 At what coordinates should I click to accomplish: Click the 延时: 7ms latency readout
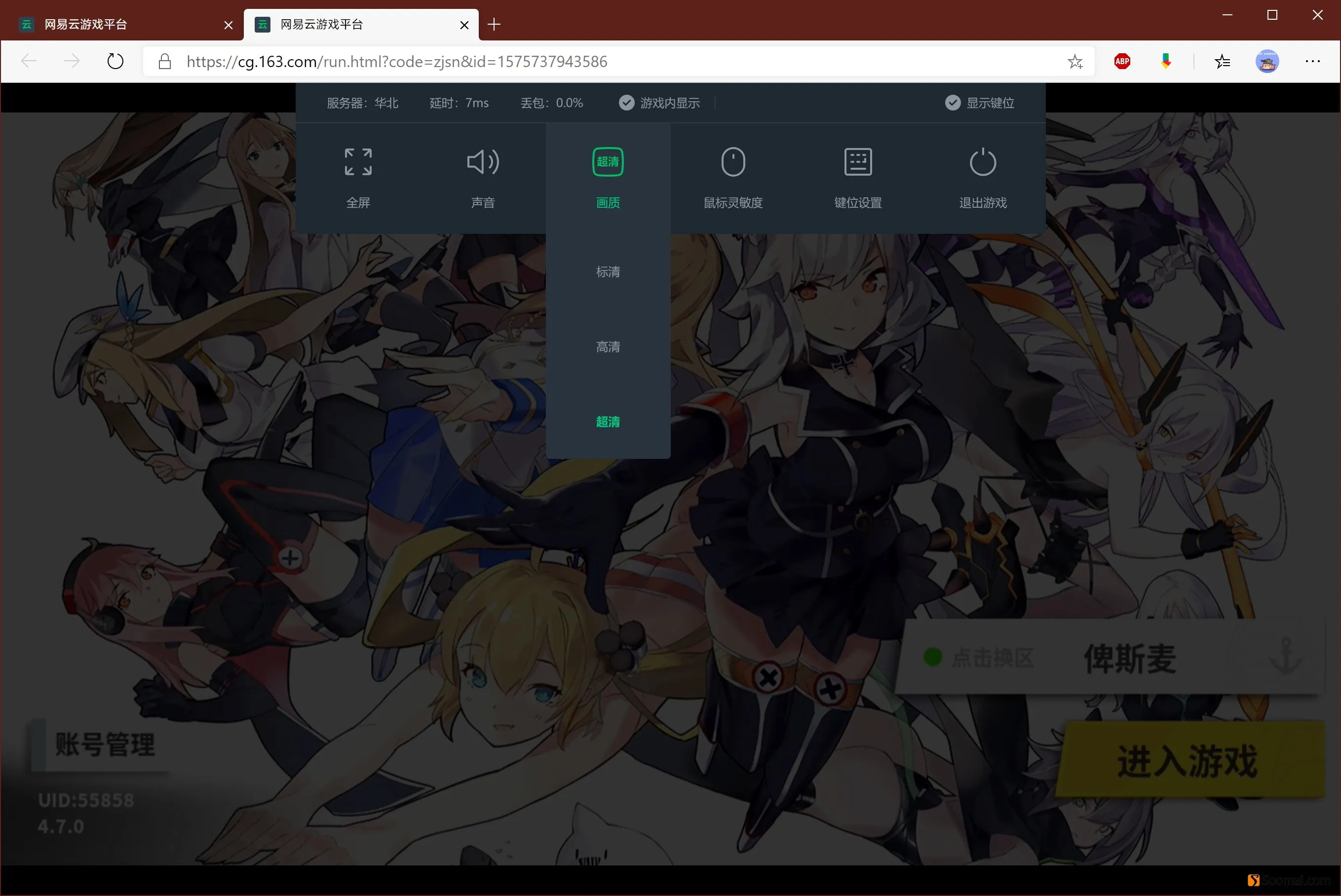(x=459, y=103)
